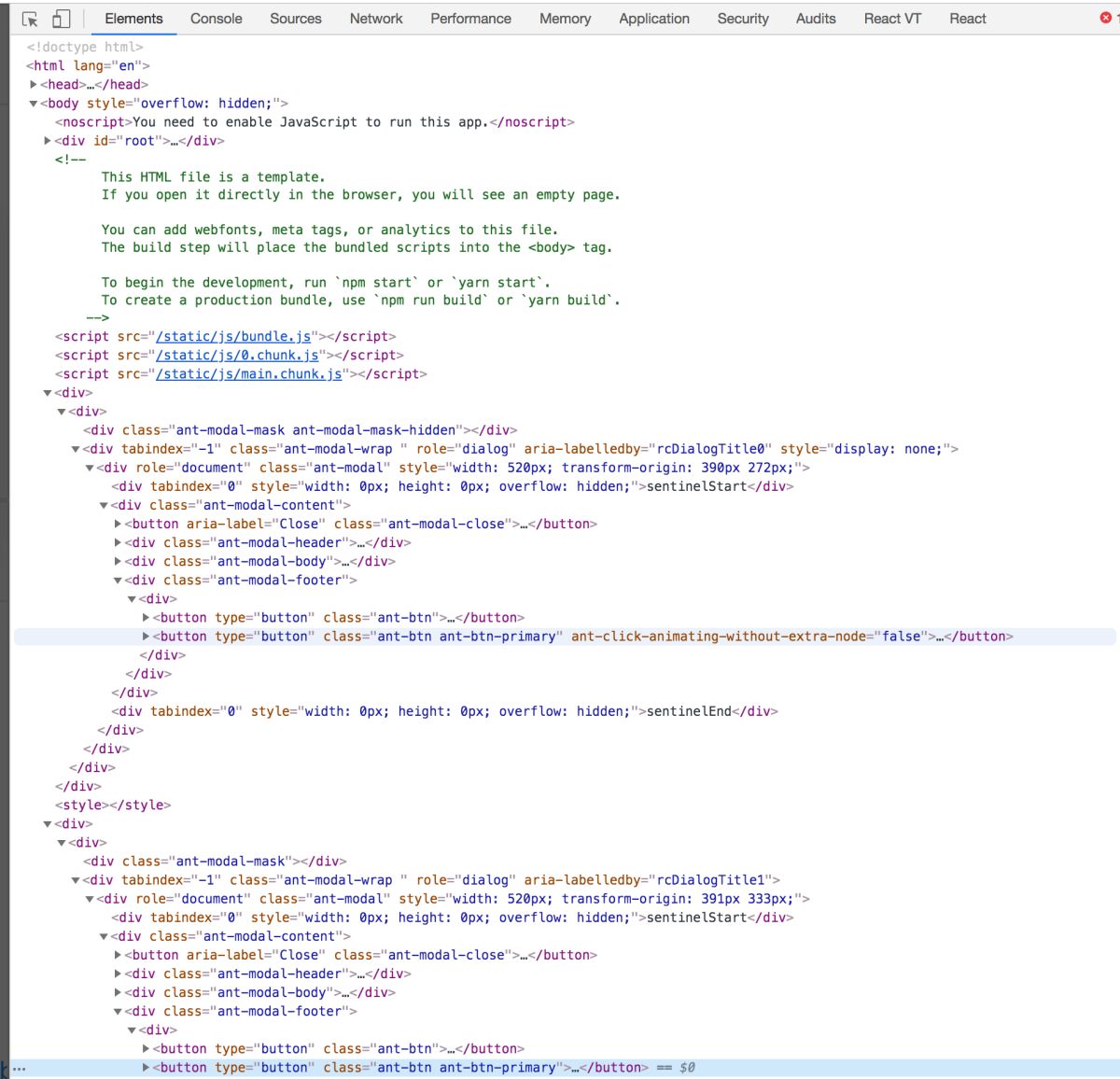This screenshot has width=1120, height=1079.
Task: Toggle the device toolbar icon
Action: [61, 19]
